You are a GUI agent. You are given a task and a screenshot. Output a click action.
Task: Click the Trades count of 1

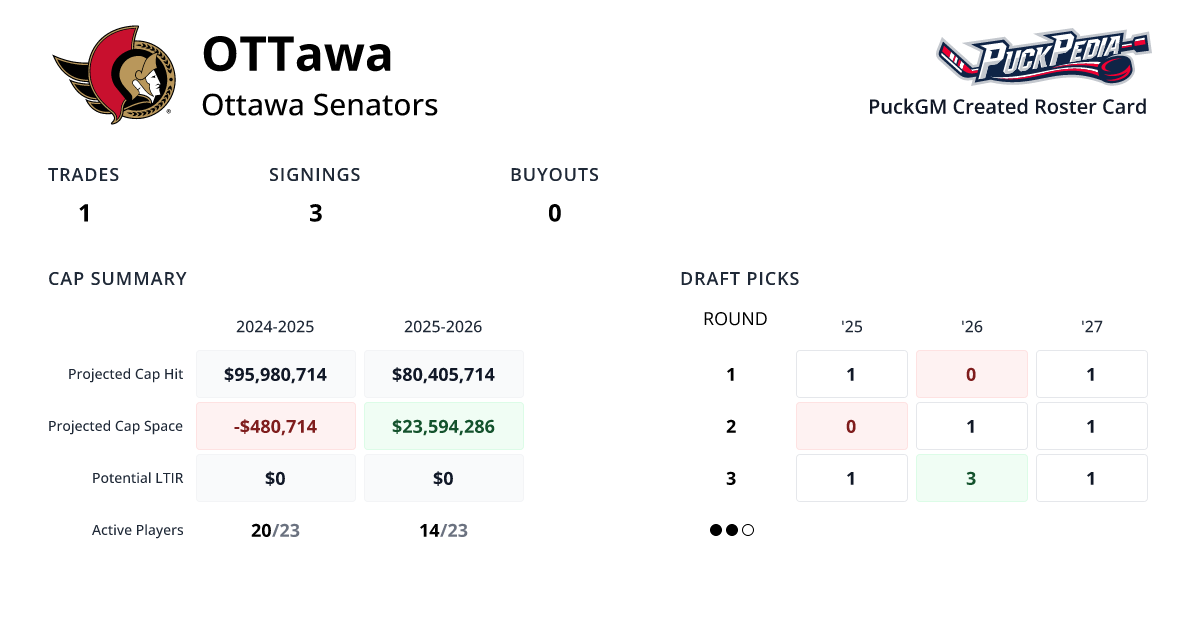click(85, 213)
